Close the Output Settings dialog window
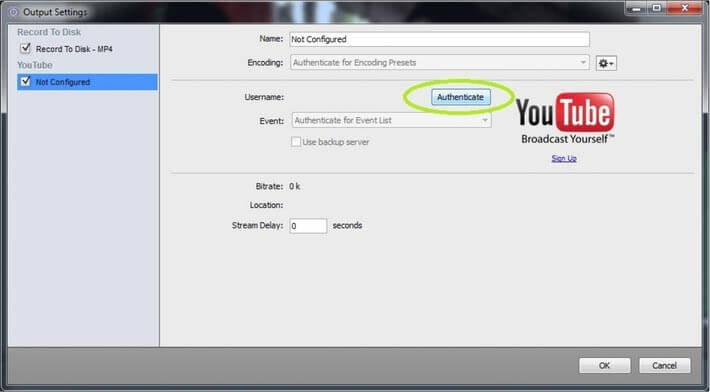This screenshot has height=392, width=710. [685, 8]
